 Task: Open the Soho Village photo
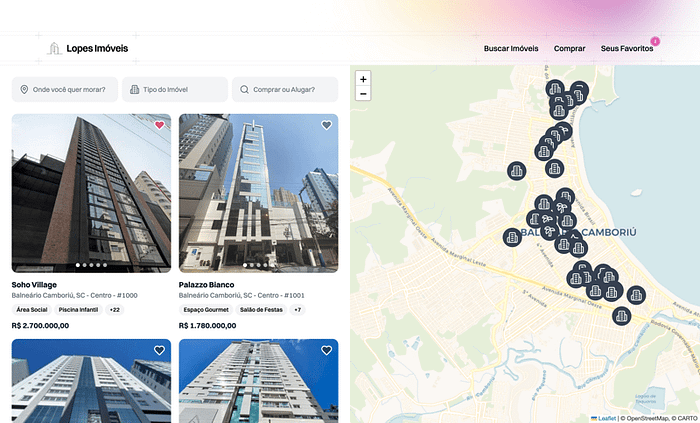tap(91, 193)
